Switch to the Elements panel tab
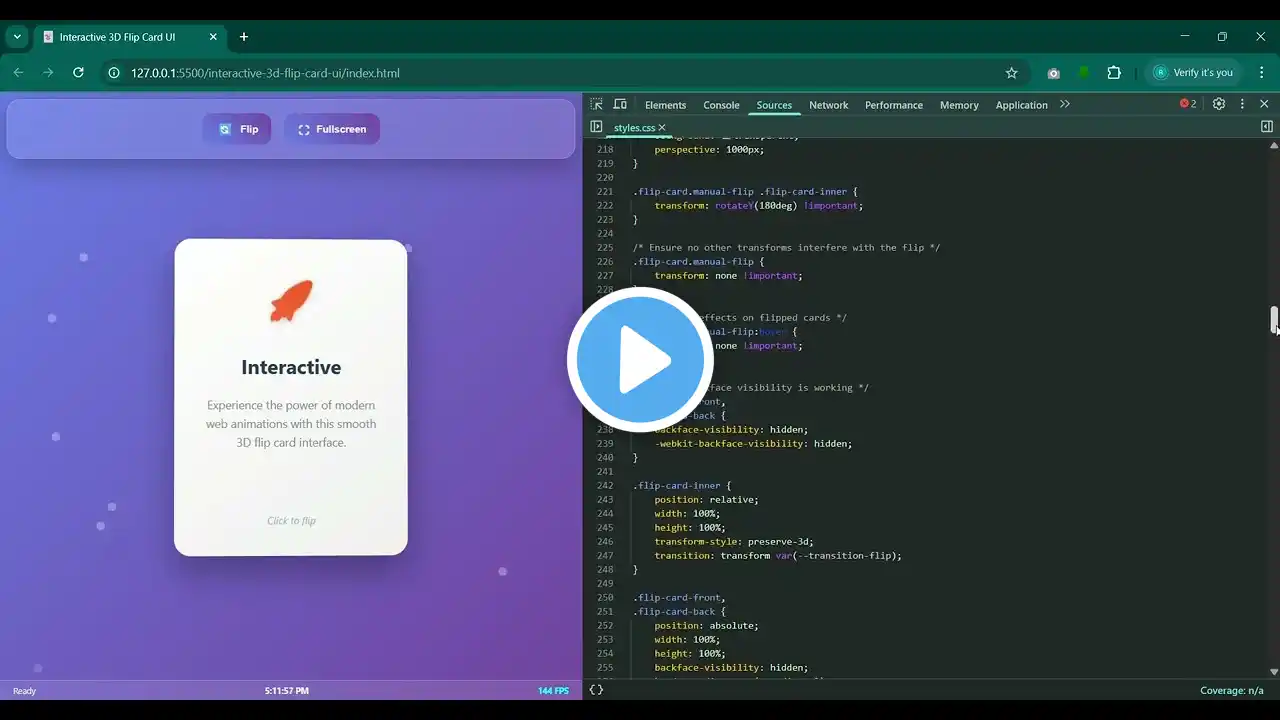 (x=665, y=105)
